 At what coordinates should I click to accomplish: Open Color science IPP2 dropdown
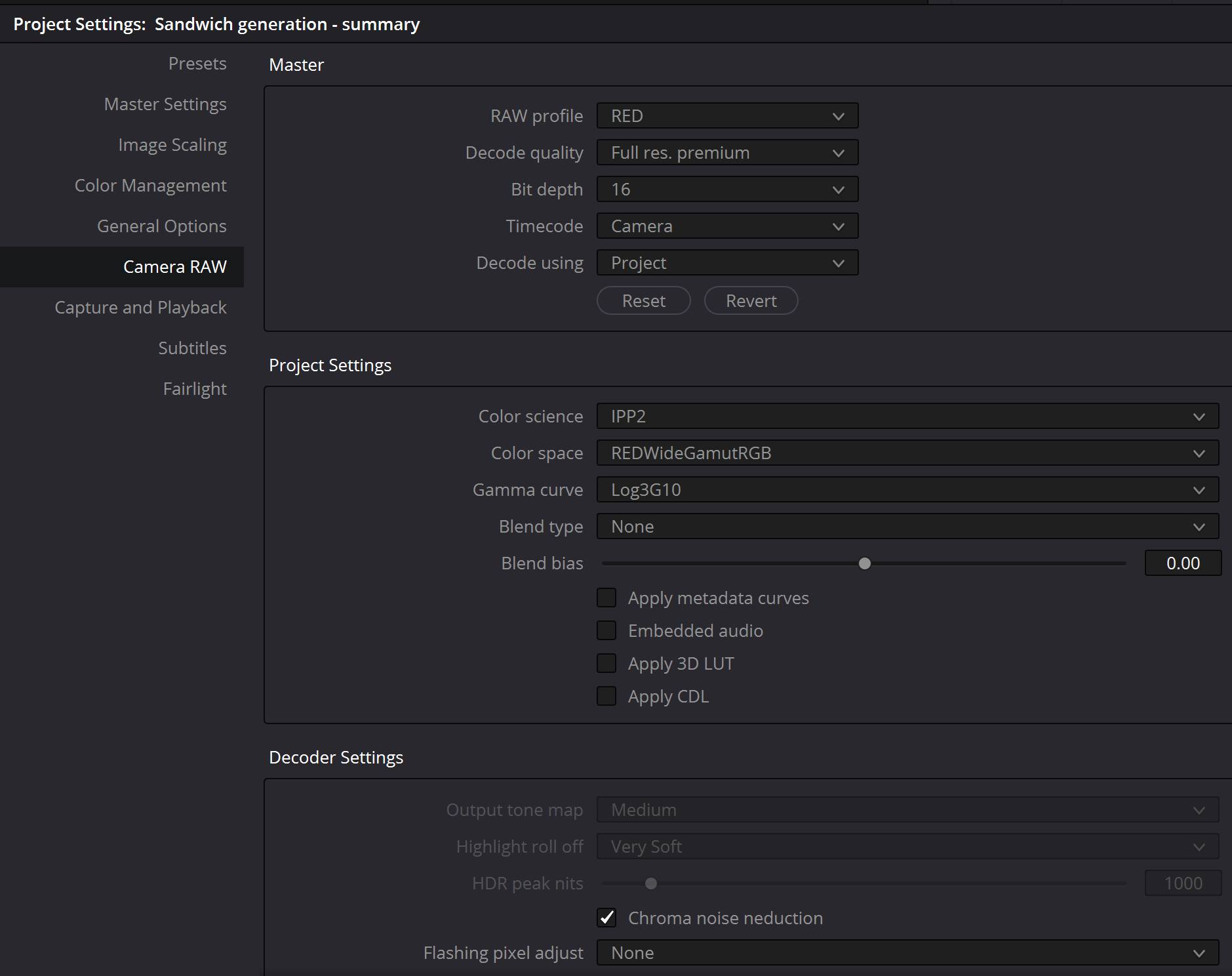[x=907, y=417]
